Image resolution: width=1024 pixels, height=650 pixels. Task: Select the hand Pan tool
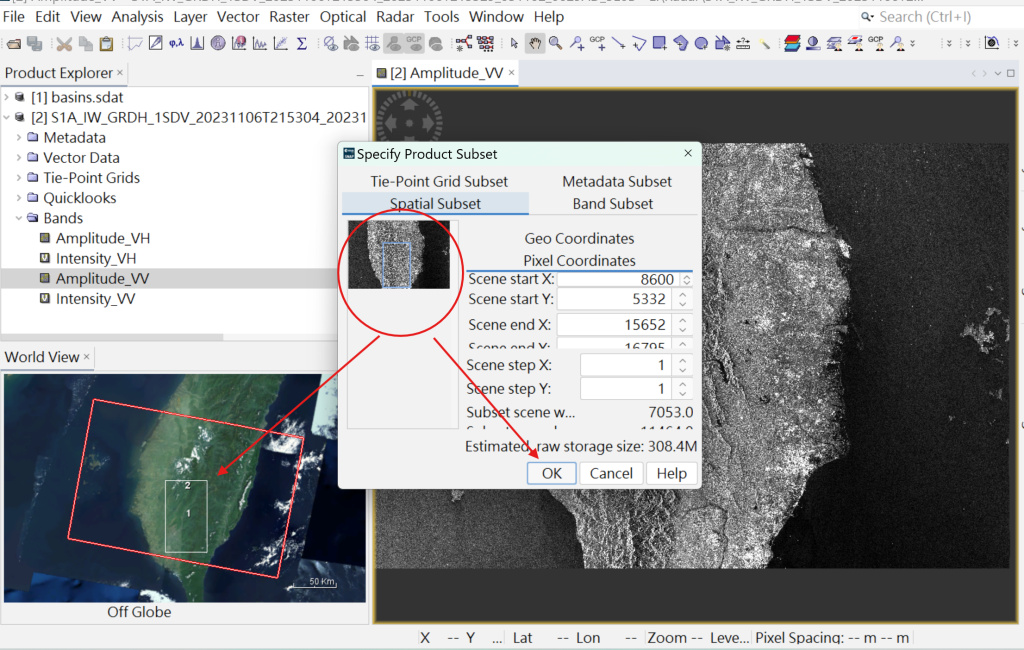coord(535,44)
